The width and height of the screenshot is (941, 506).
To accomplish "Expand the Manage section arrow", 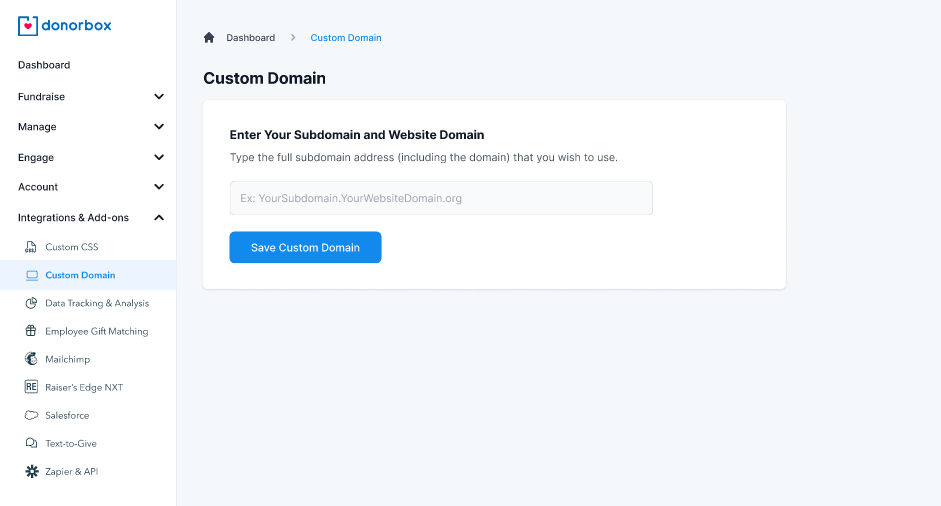I will coord(159,127).
